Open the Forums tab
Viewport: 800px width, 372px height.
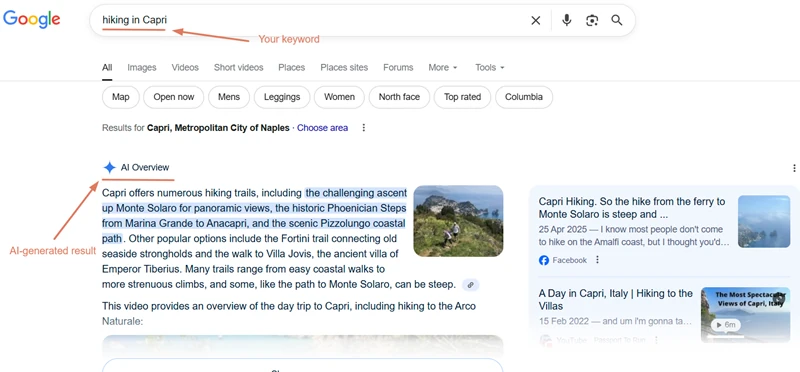[x=398, y=67]
